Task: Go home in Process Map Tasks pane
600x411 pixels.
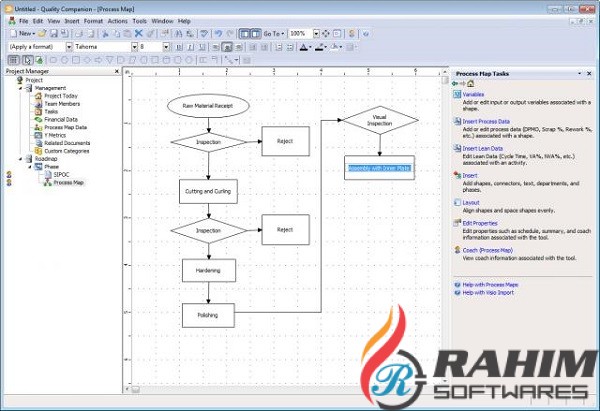Action: 471,83
